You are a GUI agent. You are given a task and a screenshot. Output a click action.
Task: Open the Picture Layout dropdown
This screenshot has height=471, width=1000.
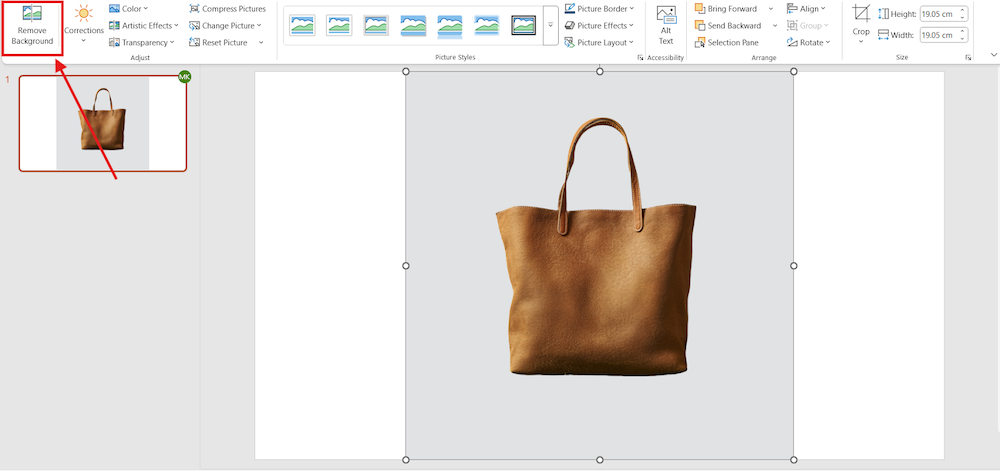click(599, 43)
